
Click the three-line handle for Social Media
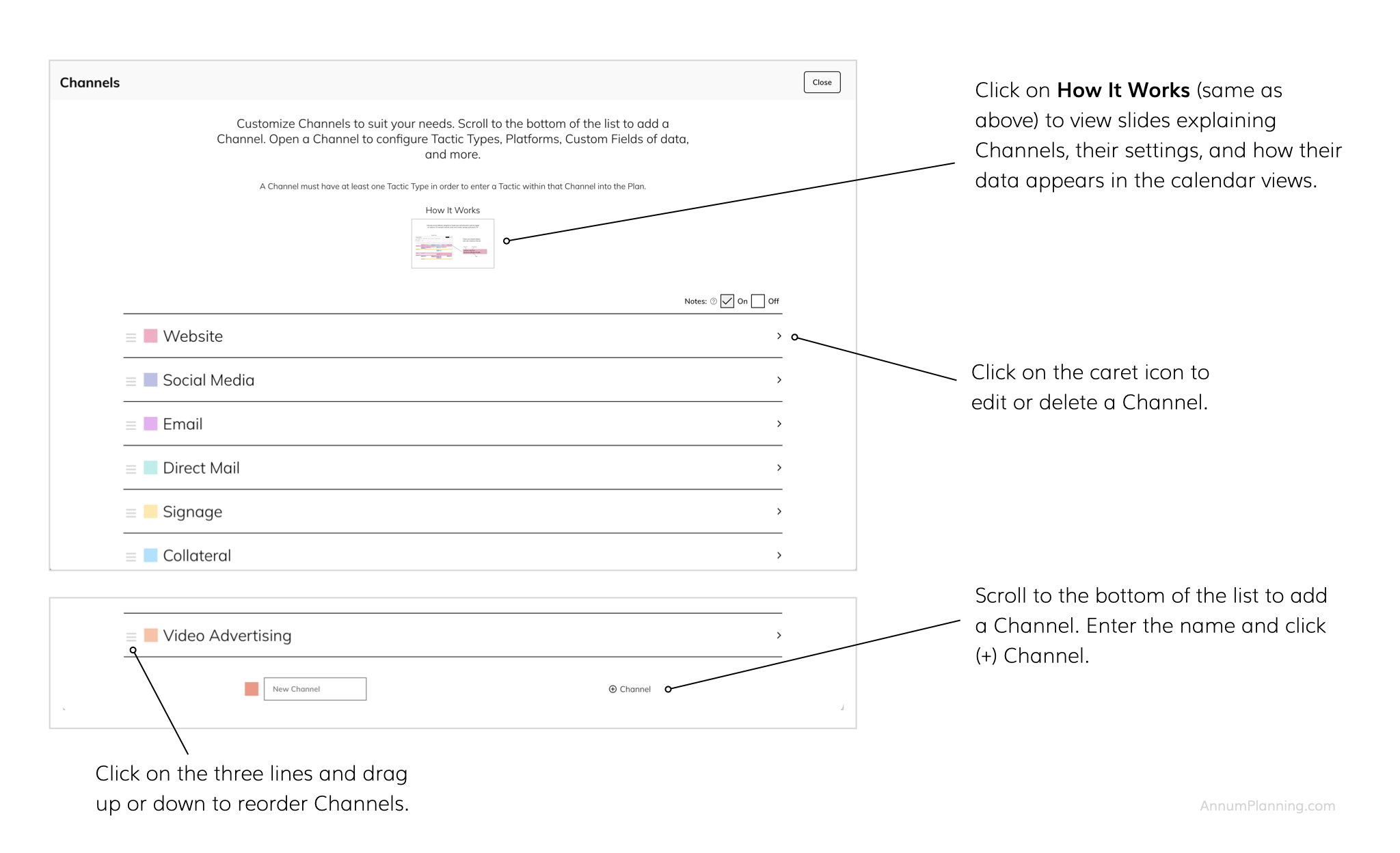(x=131, y=381)
